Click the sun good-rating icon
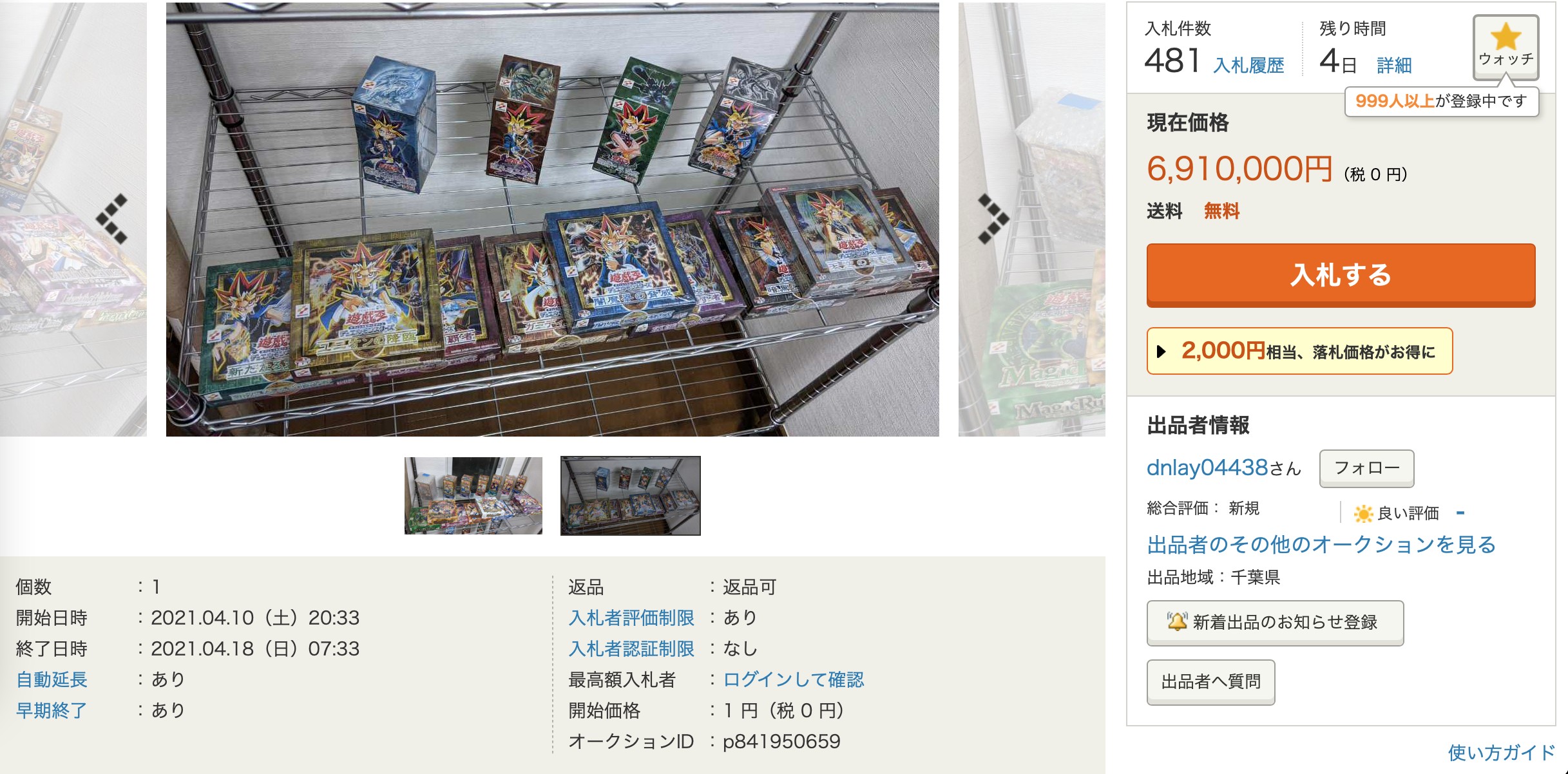 [x=1363, y=513]
